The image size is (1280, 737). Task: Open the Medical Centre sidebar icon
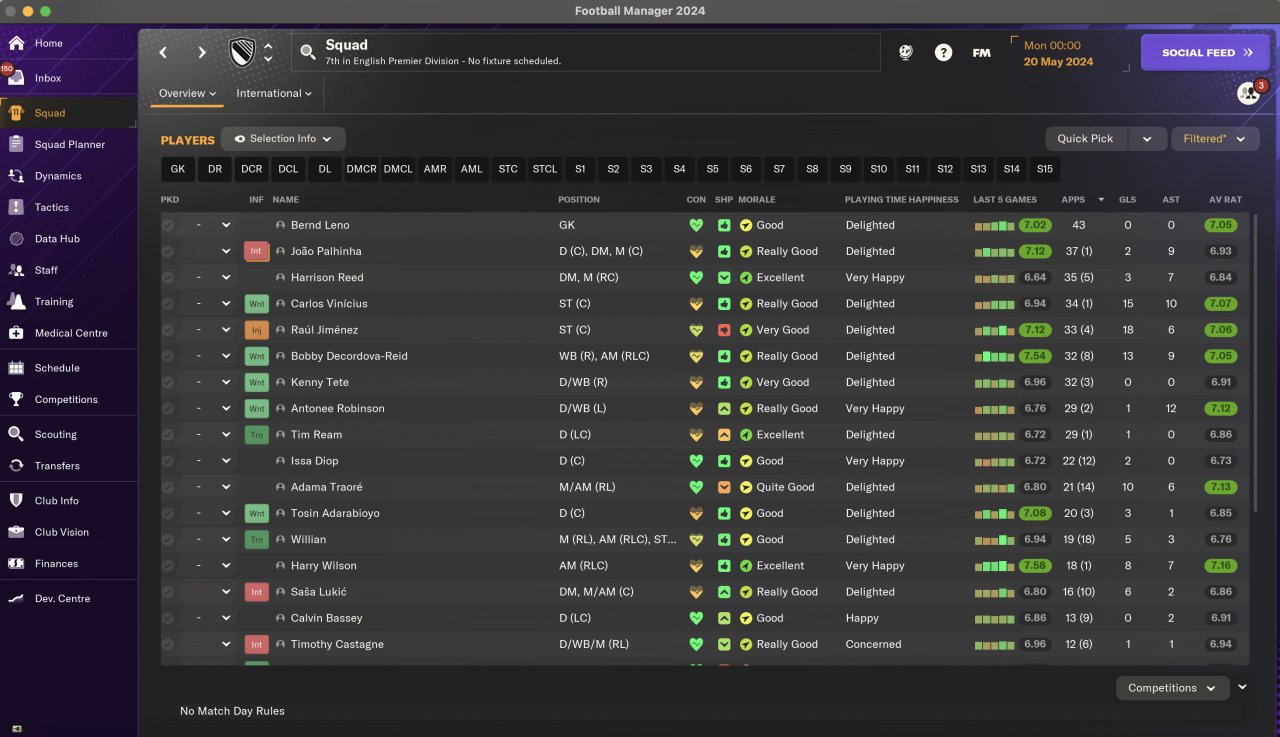(16, 333)
